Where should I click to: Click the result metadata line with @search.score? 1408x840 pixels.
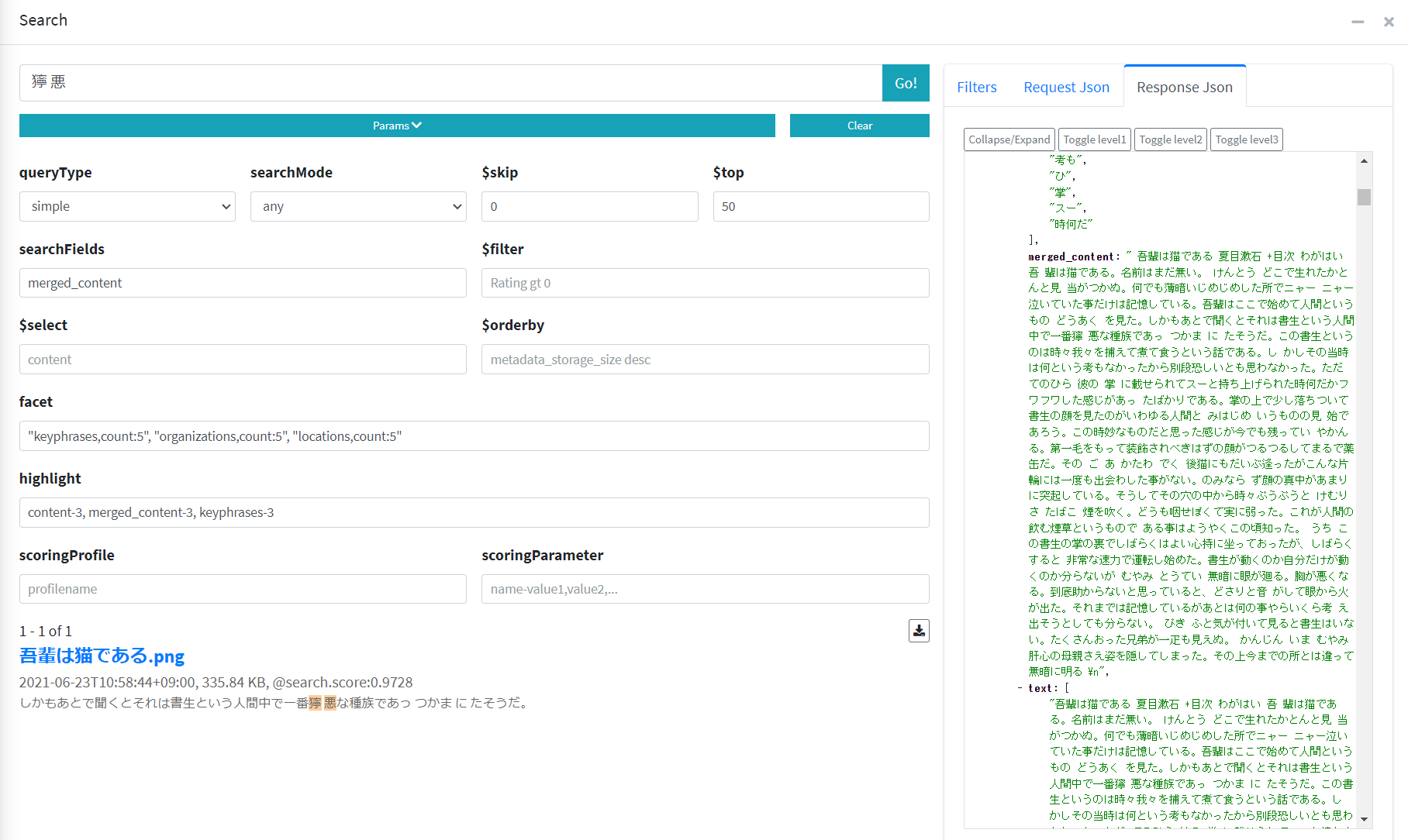pos(216,682)
